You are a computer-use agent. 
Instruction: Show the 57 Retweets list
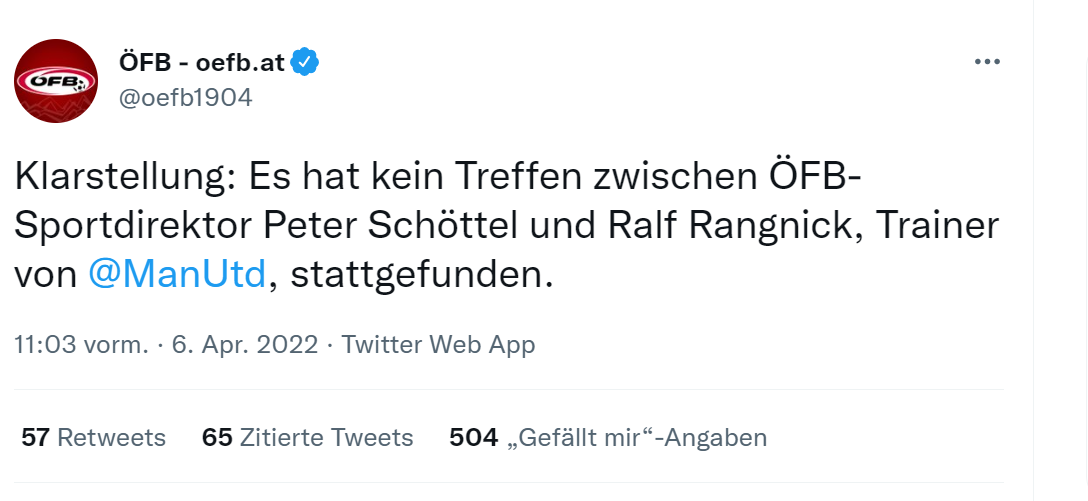click(94, 438)
